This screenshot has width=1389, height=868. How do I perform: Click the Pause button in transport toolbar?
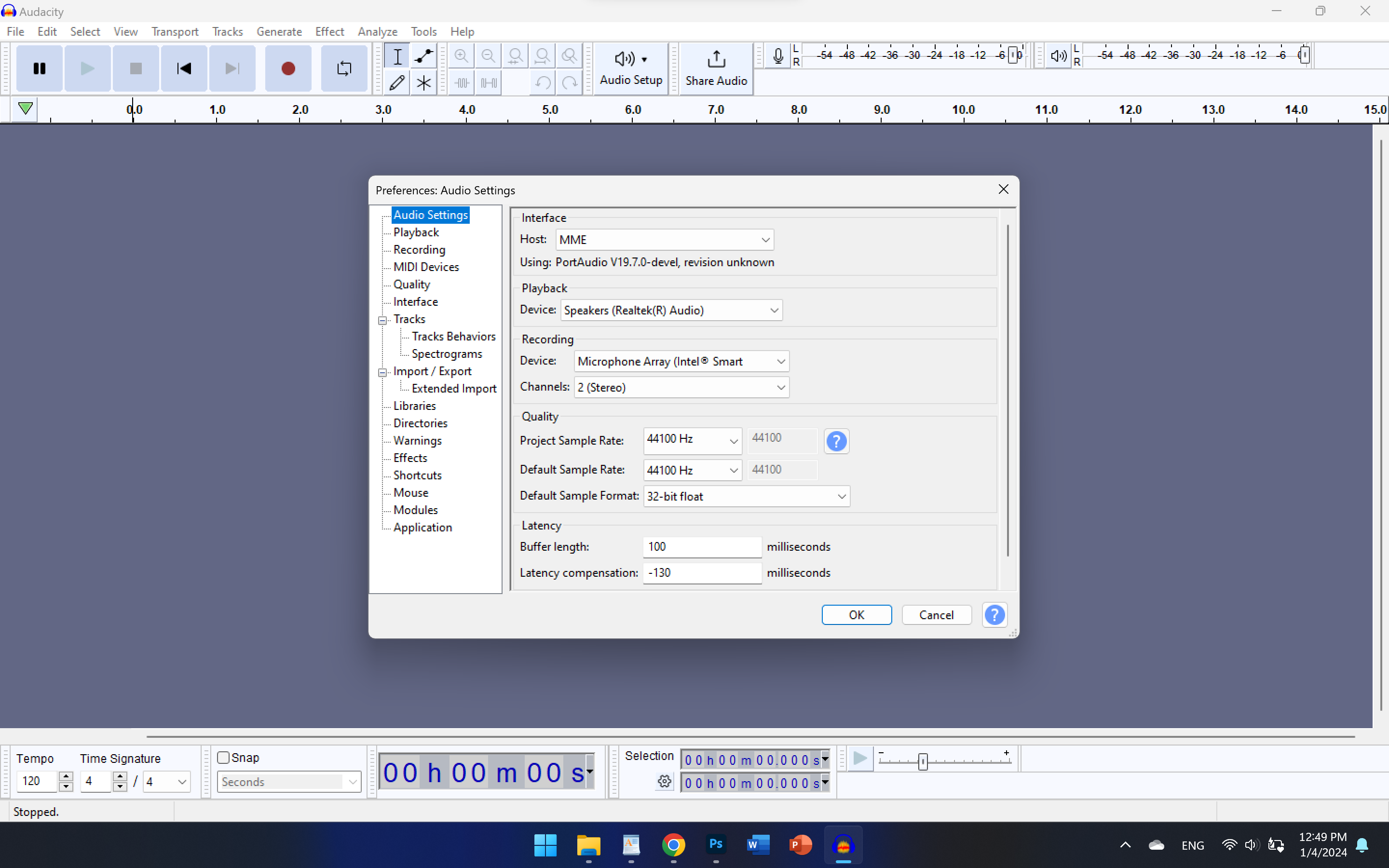[39, 68]
